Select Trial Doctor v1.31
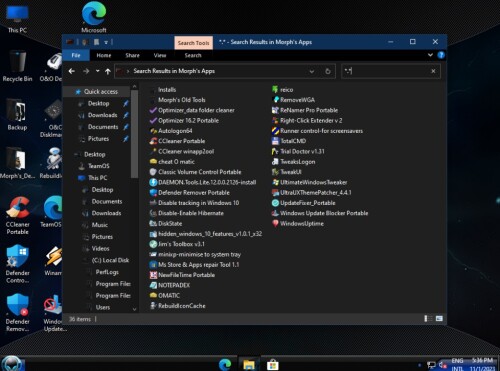The width and height of the screenshot is (500, 371). click(298, 151)
